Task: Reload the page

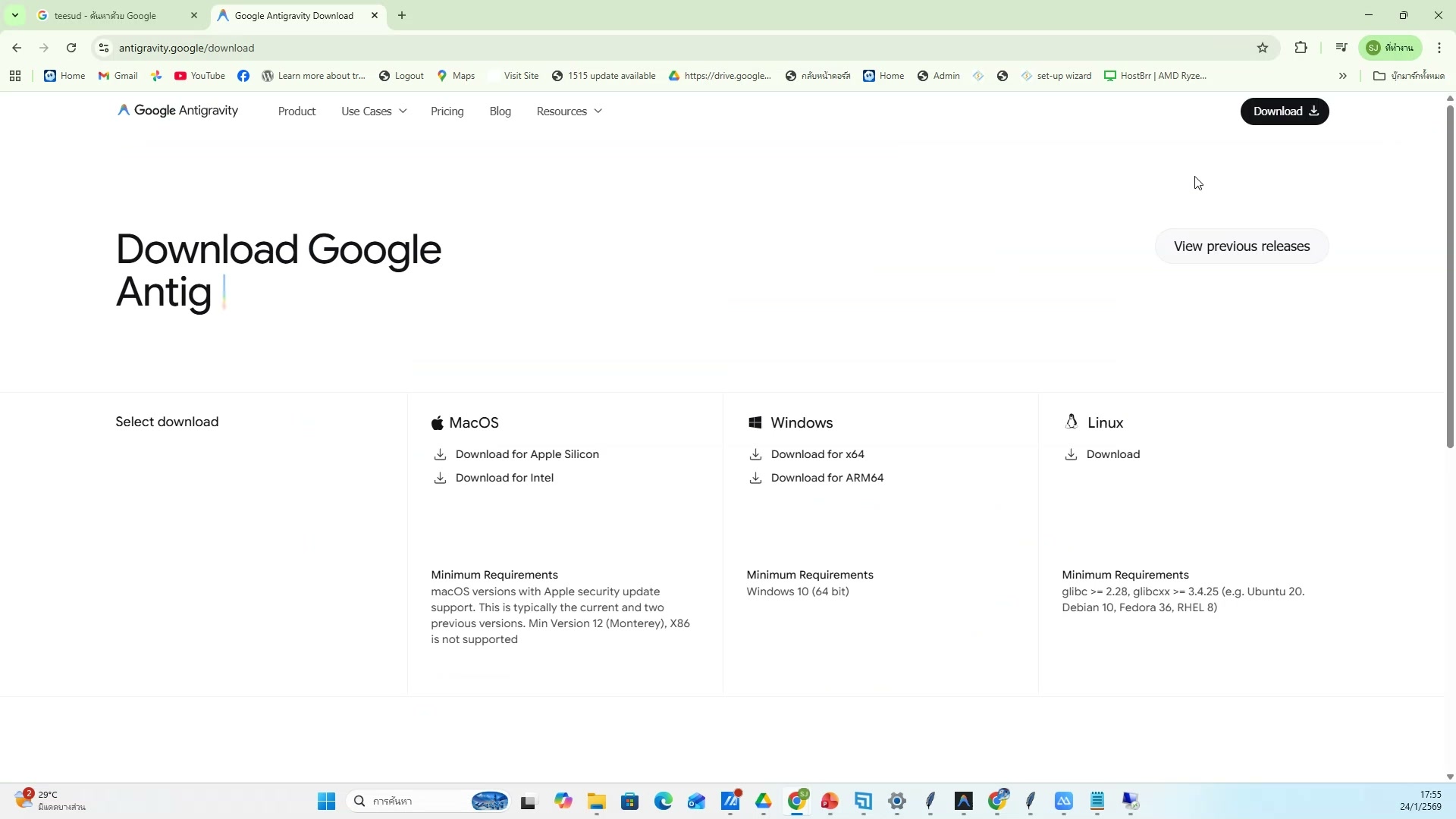Action: (71, 48)
